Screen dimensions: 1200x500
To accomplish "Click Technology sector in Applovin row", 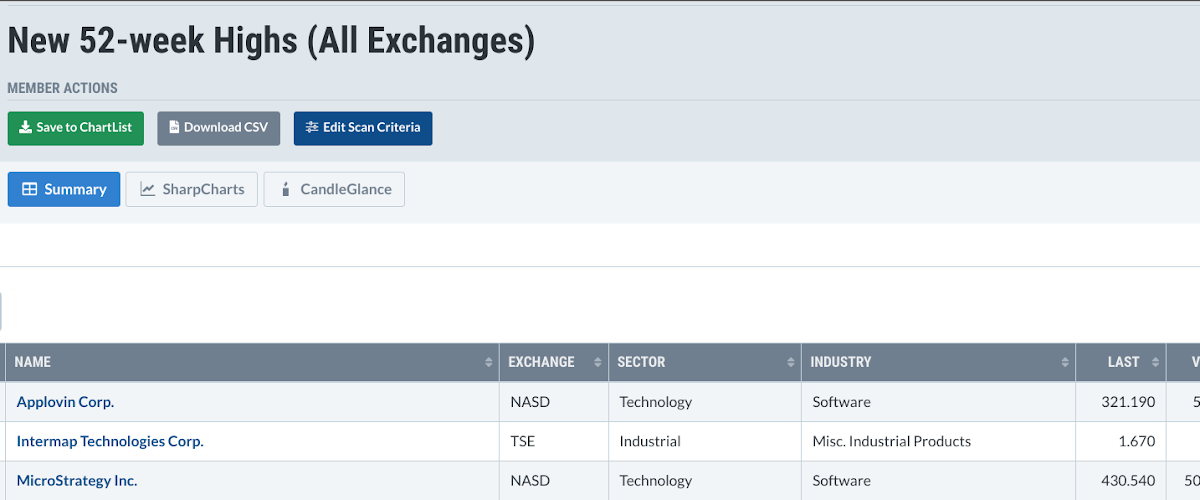I will [705, 402].
